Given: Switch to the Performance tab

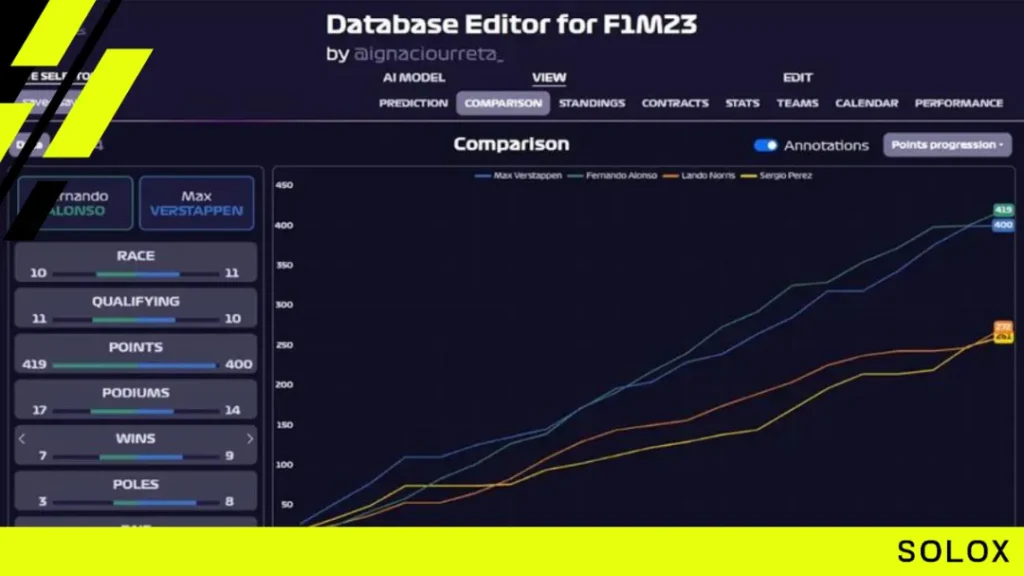Looking at the screenshot, I should 959,103.
